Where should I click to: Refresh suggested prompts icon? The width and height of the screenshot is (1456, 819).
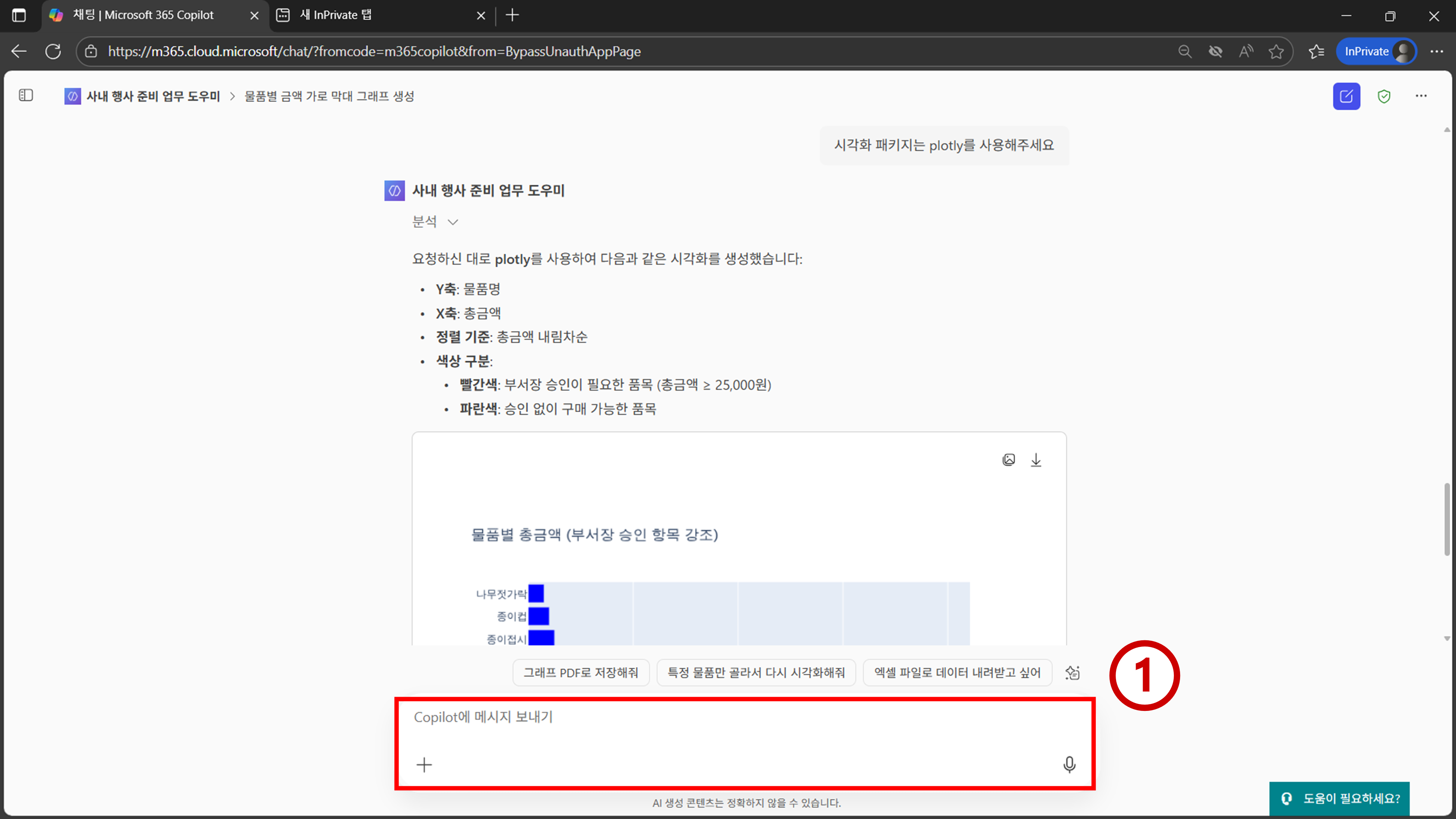pyautogui.click(x=1072, y=673)
